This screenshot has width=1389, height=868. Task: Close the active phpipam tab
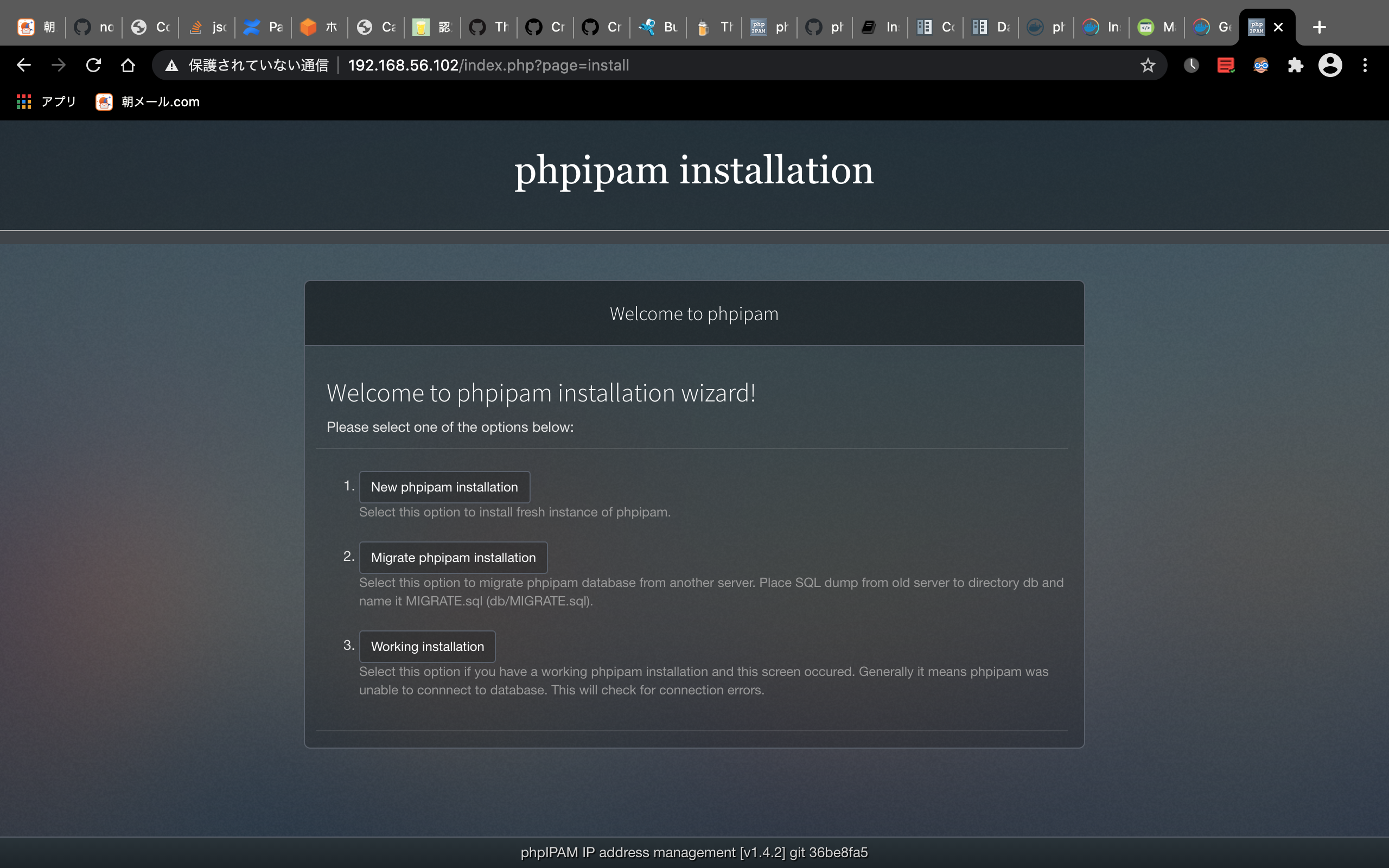tap(1278, 27)
